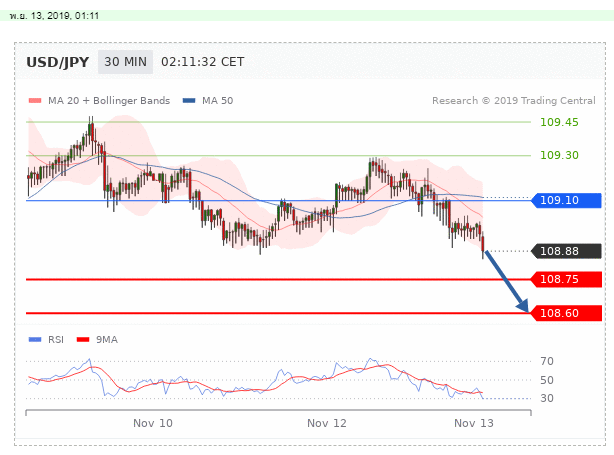Click the USD/JPY pair title
Viewport: 614px width, 455px height.
point(58,62)
